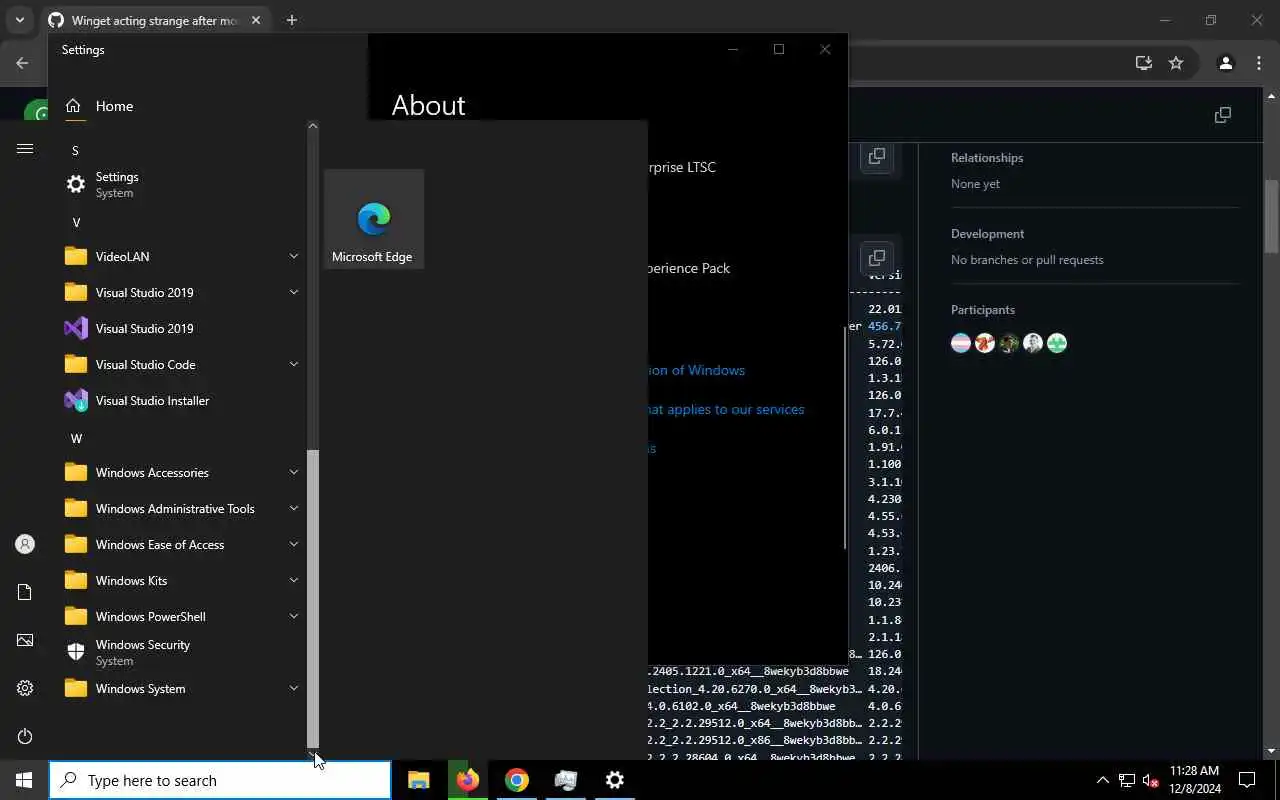Open first participant avatar on GitHub
Screen dimensions: 1280x800
pos(961,343)
